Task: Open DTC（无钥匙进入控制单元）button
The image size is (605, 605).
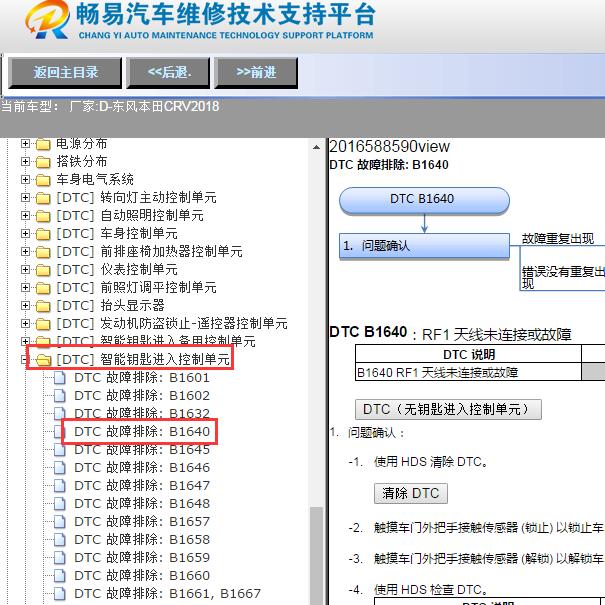Action: pos(448,409)
